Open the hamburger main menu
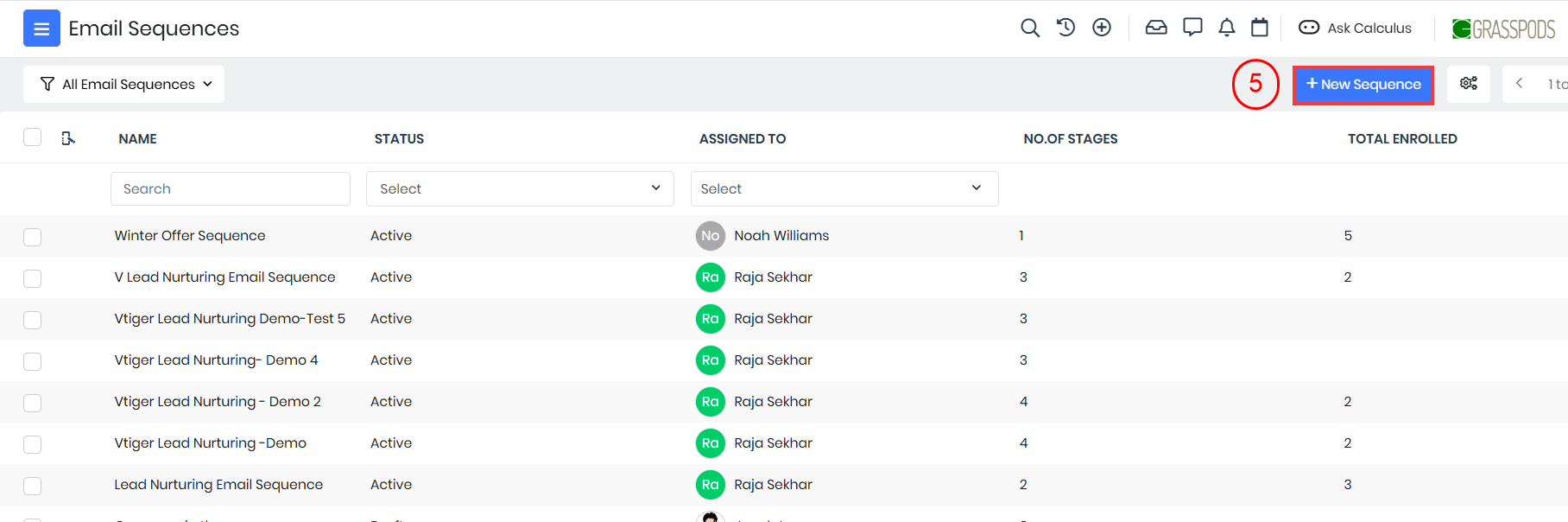Viewport: 1568px width, 522px height. (x=41, y=29)
